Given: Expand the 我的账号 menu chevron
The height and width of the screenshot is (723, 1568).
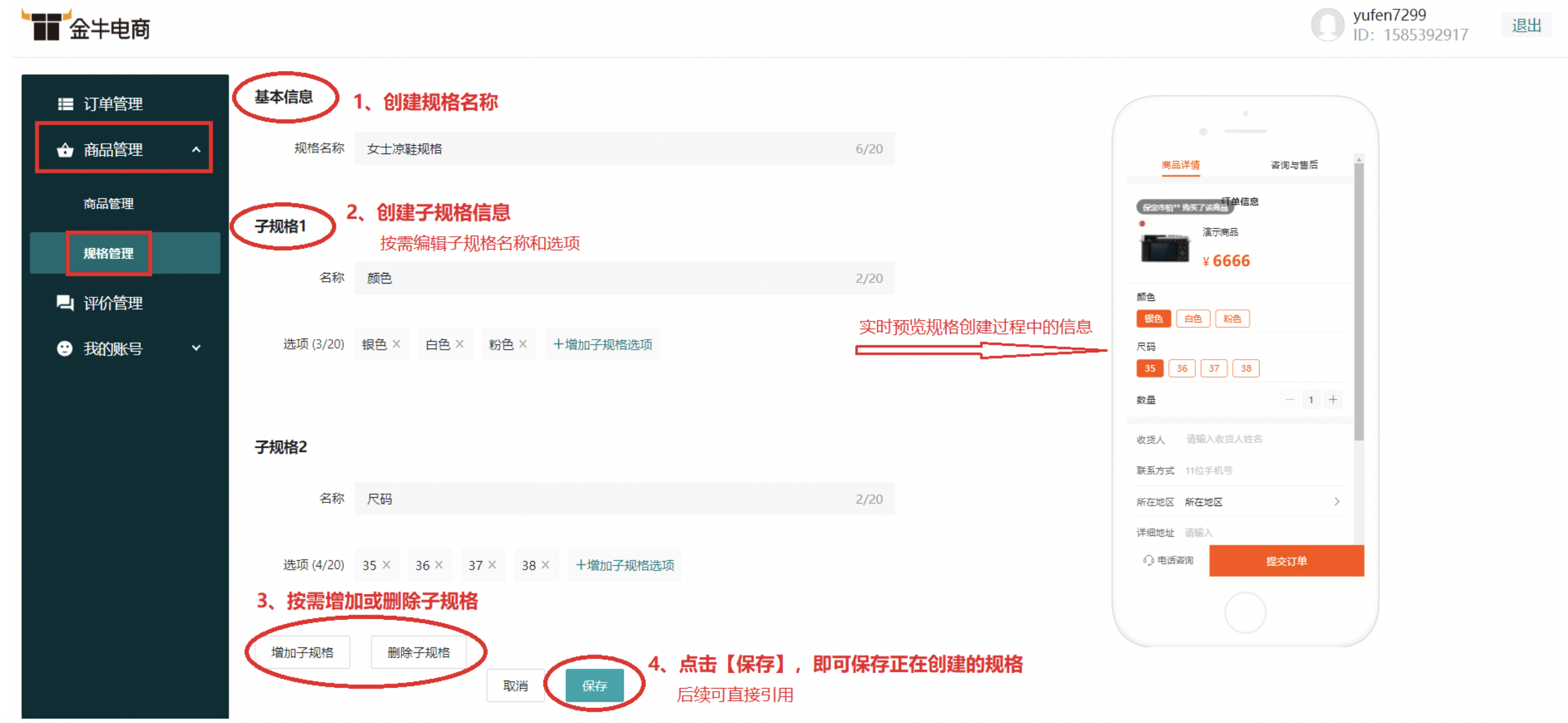Looking at the screenshot, I should [x=196, y=348].
